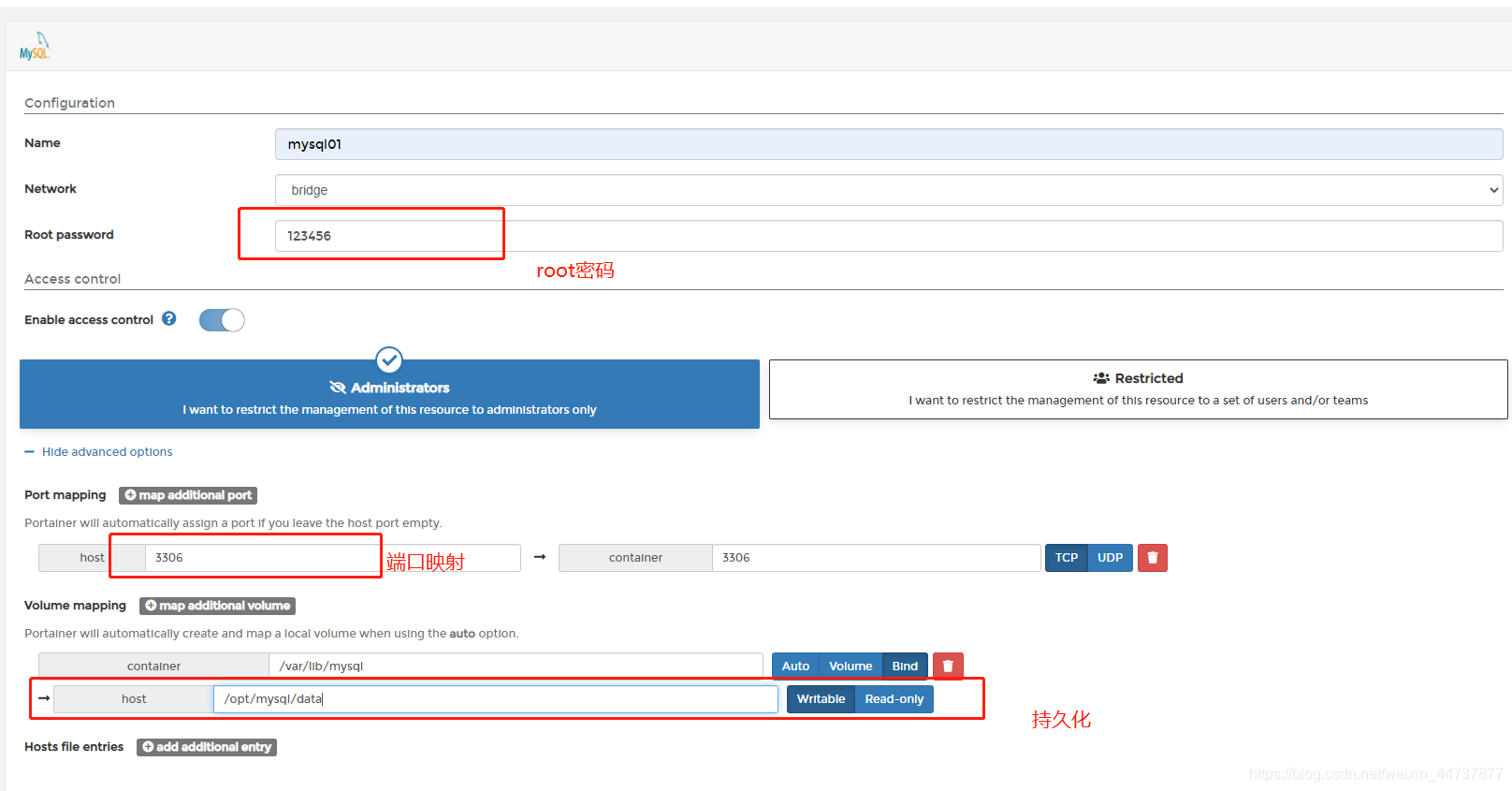Select Administrators access option

click(389, 394)
